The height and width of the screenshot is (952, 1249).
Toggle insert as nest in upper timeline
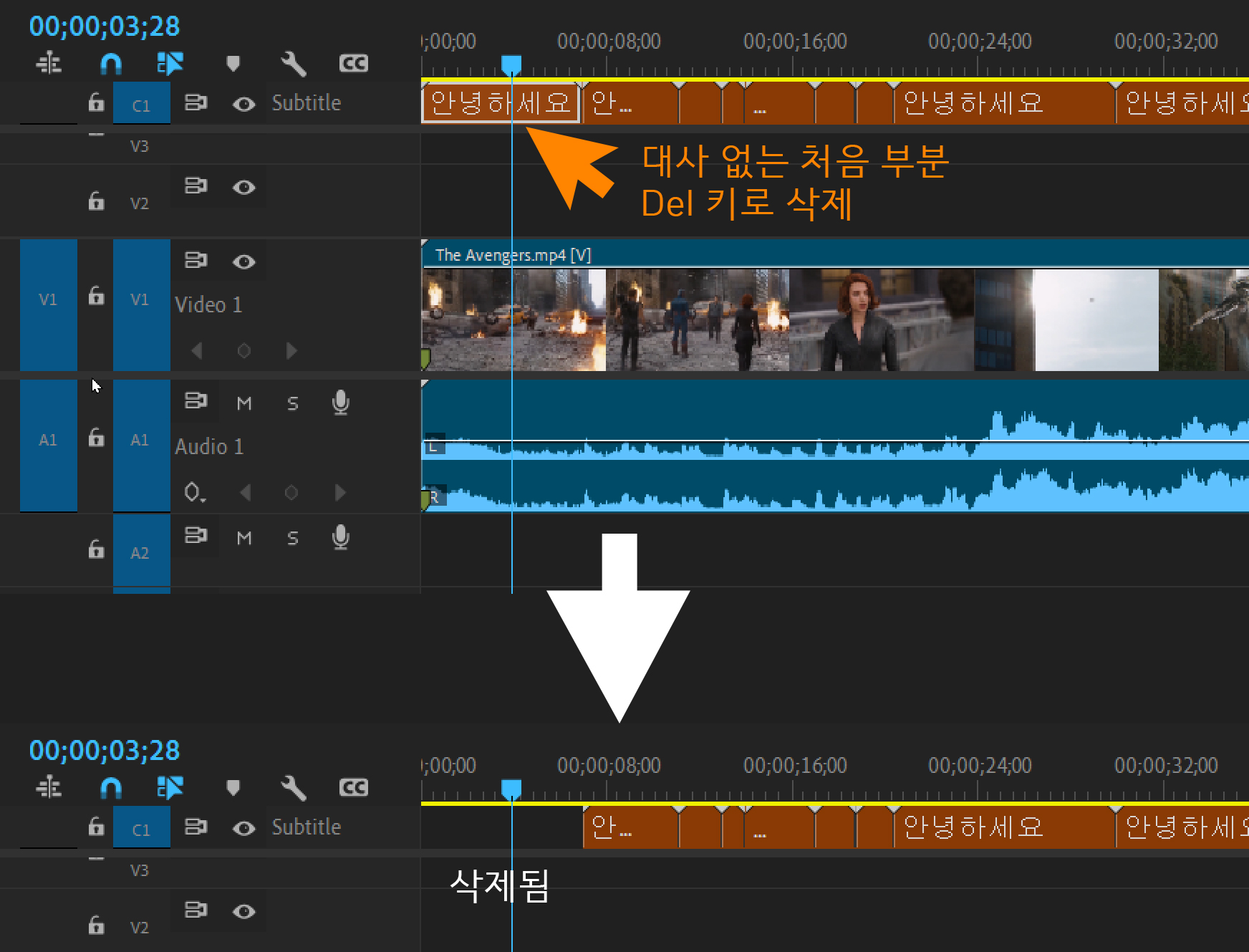(x=49, y=64)
